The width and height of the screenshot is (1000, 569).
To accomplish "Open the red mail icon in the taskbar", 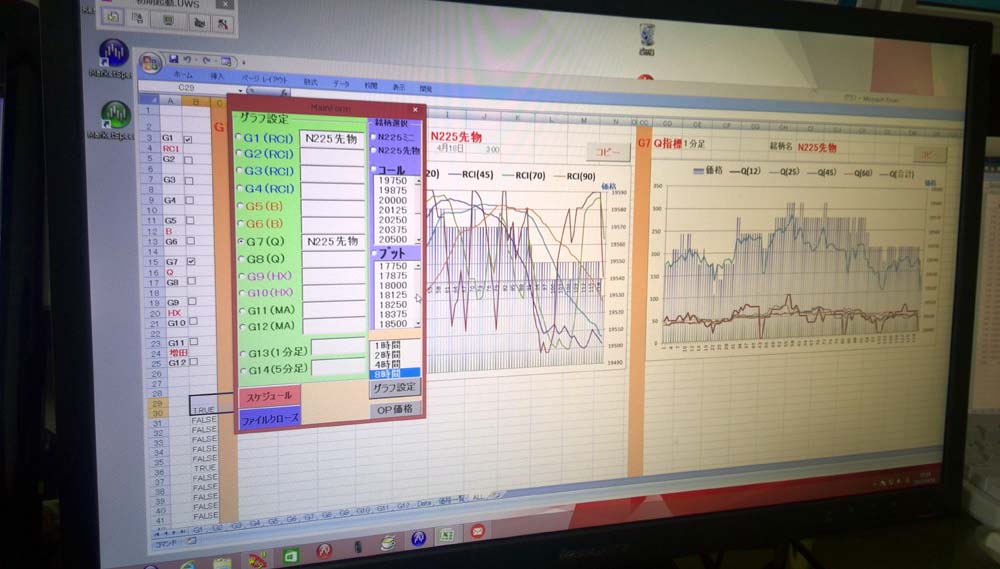I will (478, 531).
